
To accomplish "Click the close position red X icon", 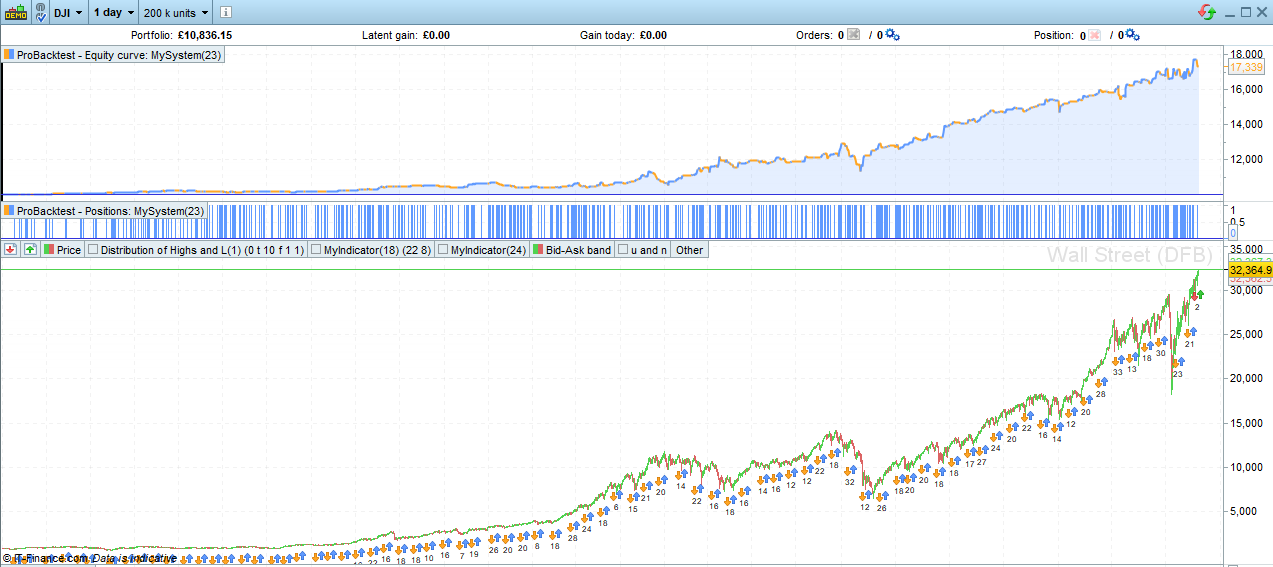I will [x=1094, y=35].
